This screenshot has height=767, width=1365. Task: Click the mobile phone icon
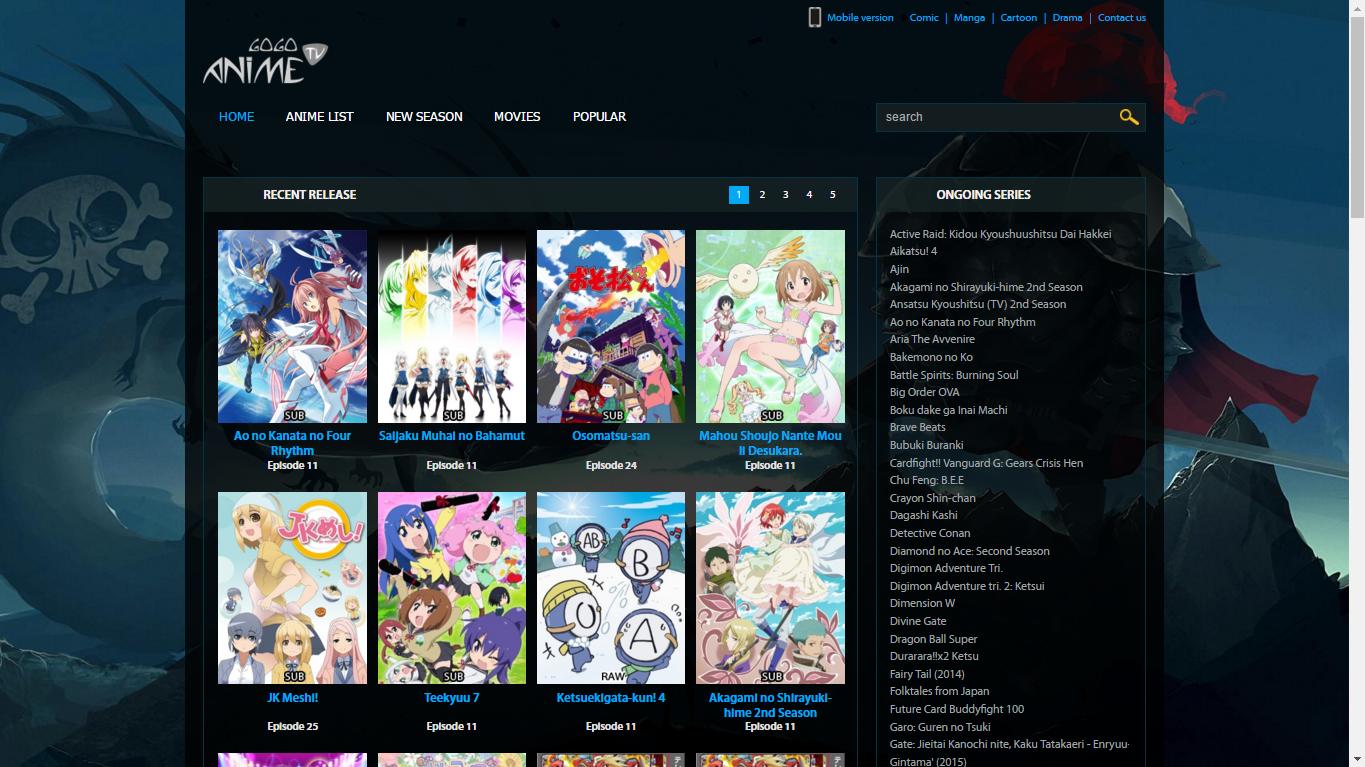coord(814,17)
